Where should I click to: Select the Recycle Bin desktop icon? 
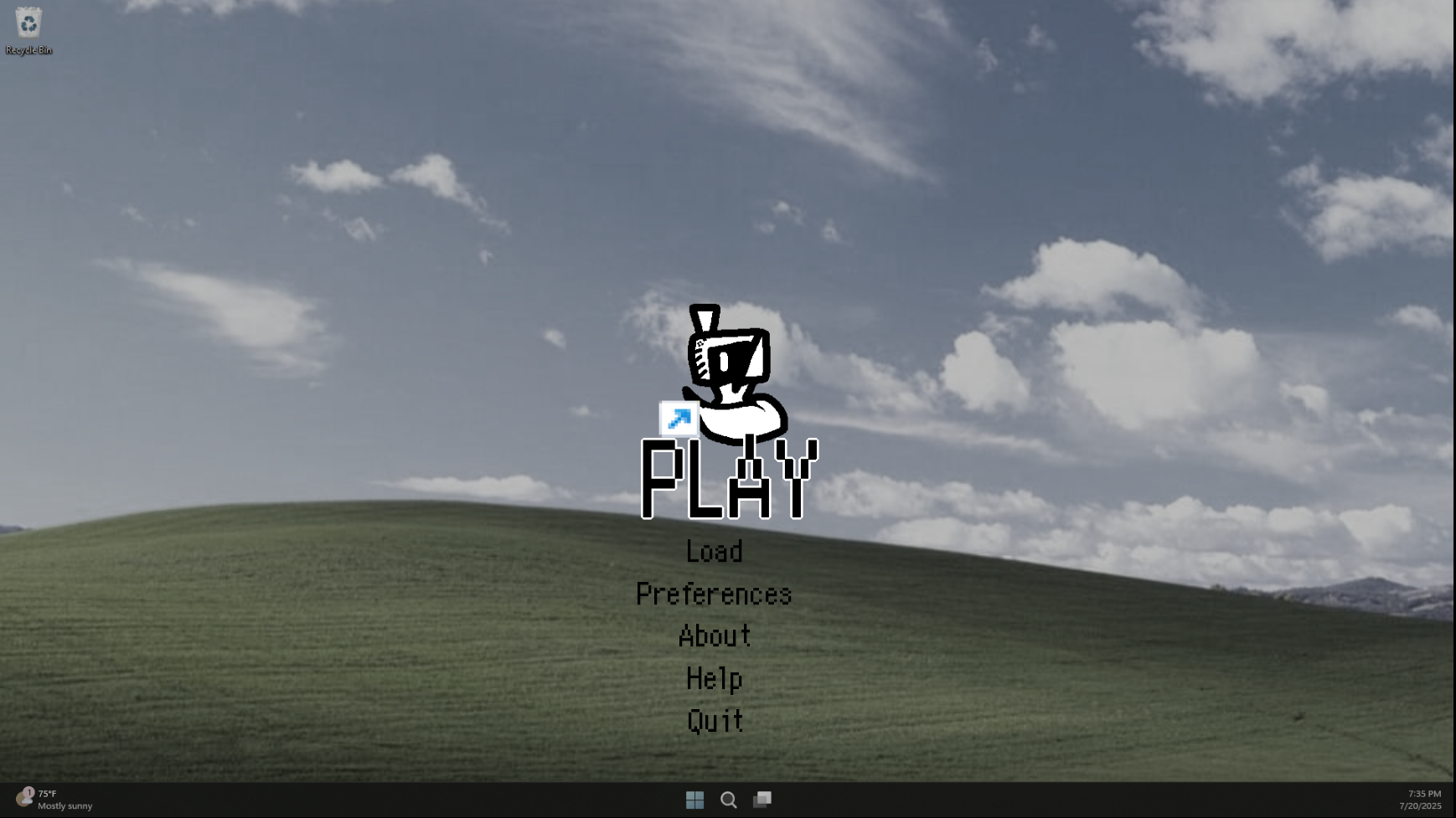(28, 31)
